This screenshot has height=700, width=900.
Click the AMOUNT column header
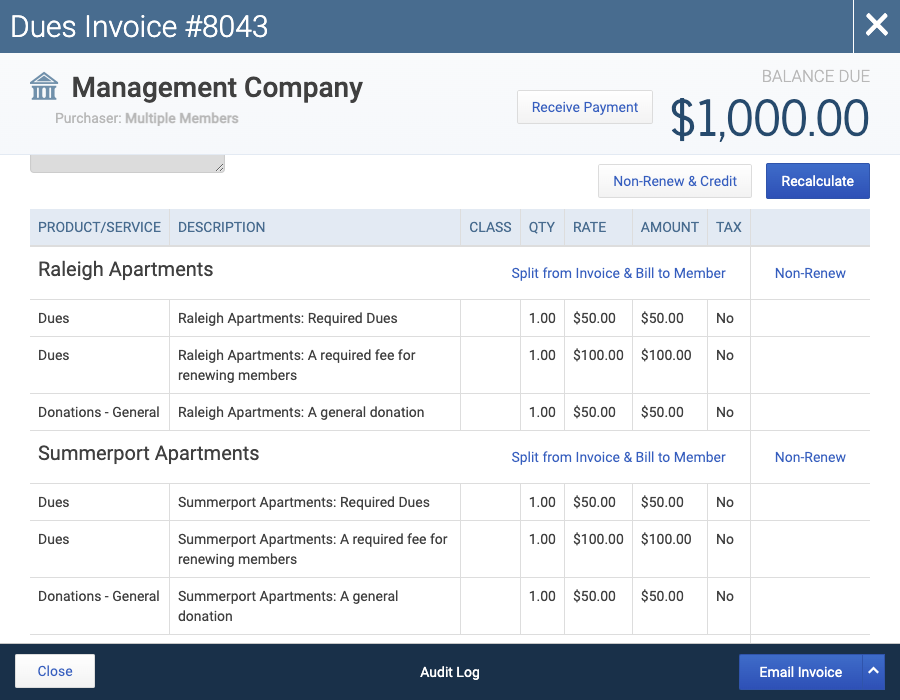pos(669,227)
